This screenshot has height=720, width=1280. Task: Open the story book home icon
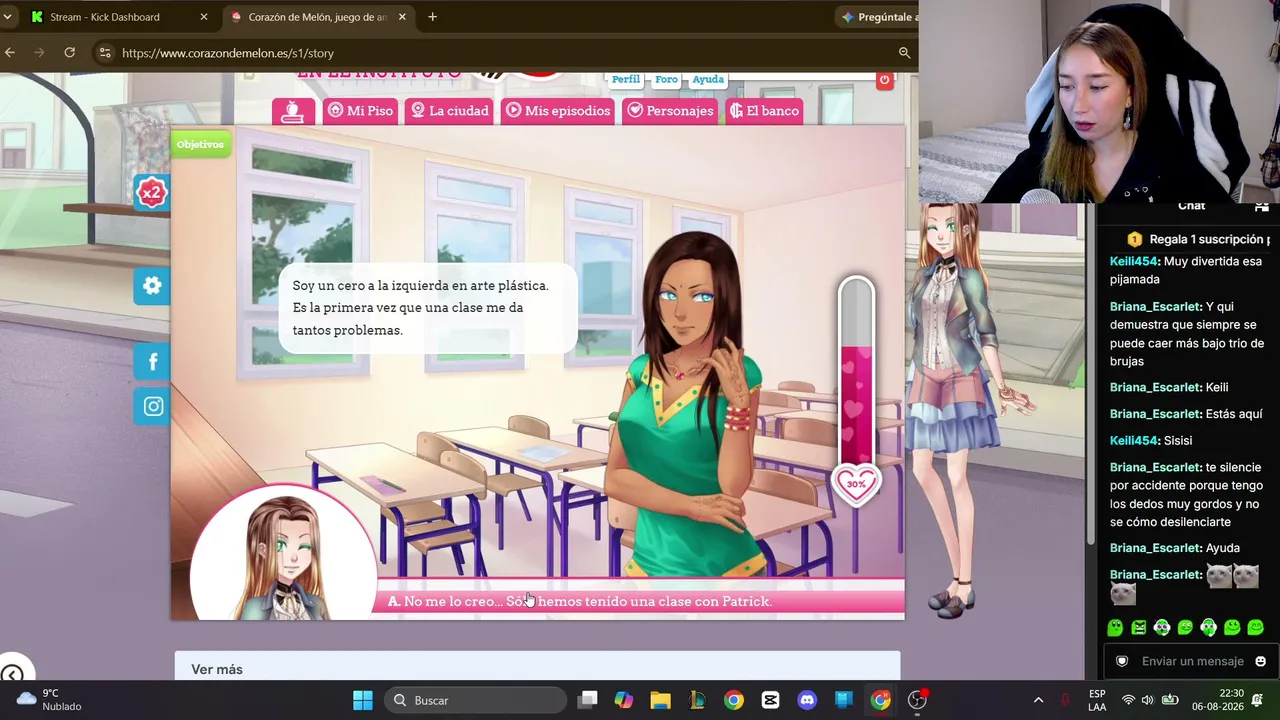click(x=293, y=111)
